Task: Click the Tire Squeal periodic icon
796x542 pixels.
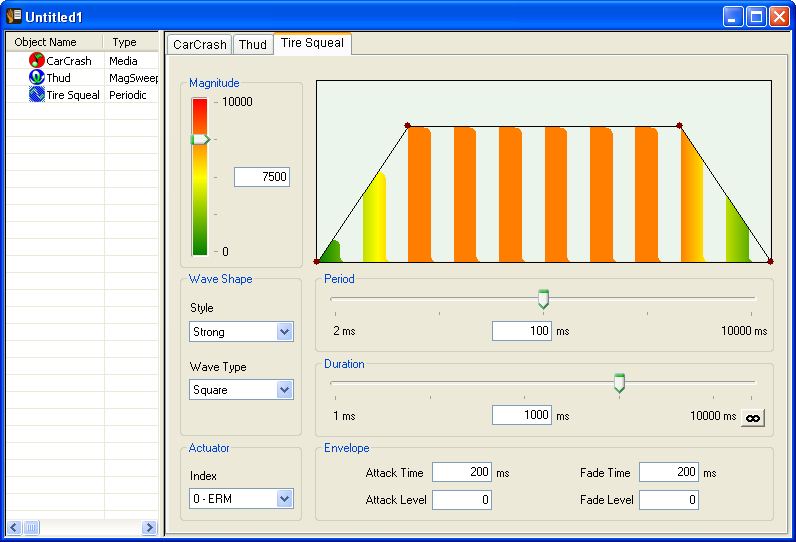Action: (37, 94)
